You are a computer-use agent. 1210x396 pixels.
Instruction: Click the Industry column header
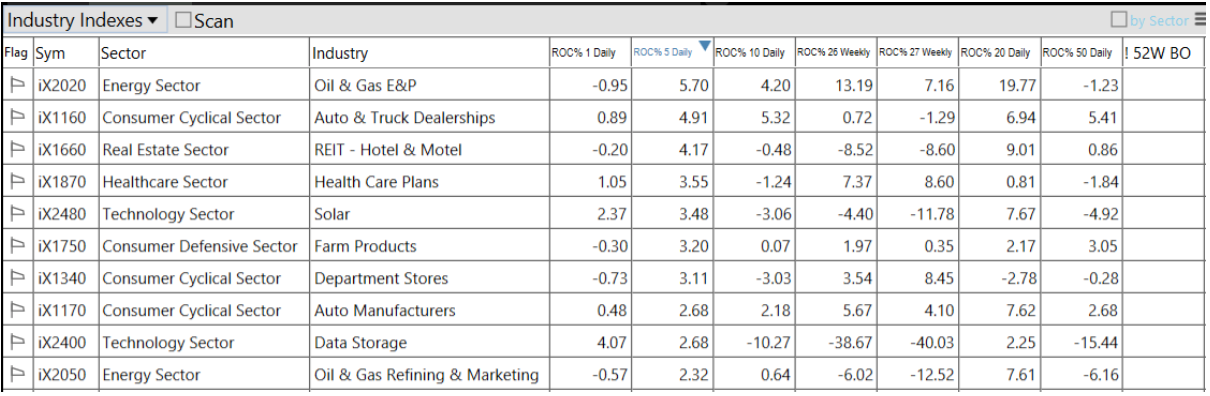coord(341,53)
